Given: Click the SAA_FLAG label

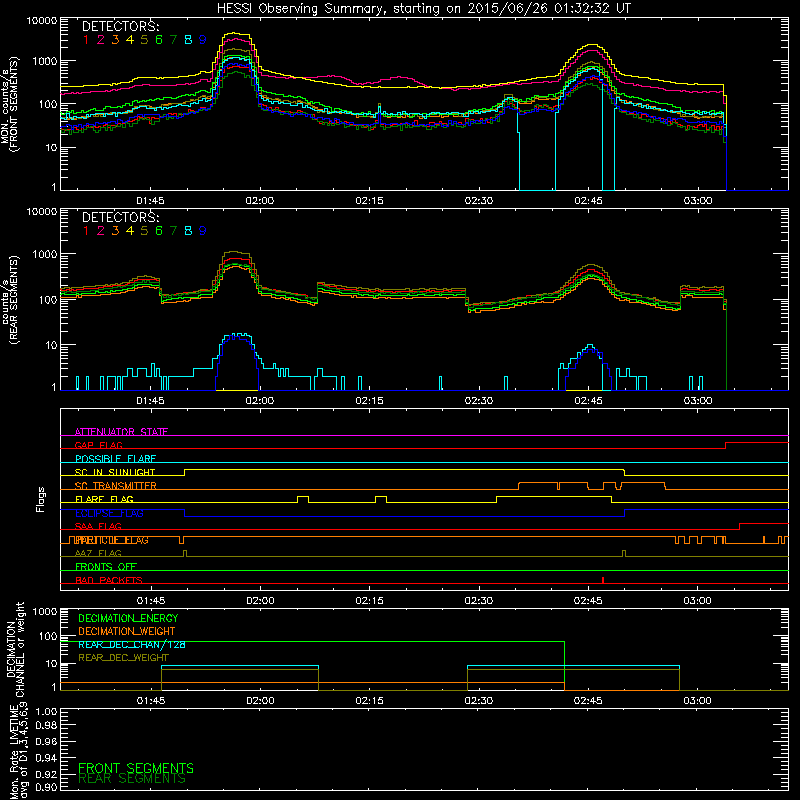Looking at the screenshot, I should (98, 526).
